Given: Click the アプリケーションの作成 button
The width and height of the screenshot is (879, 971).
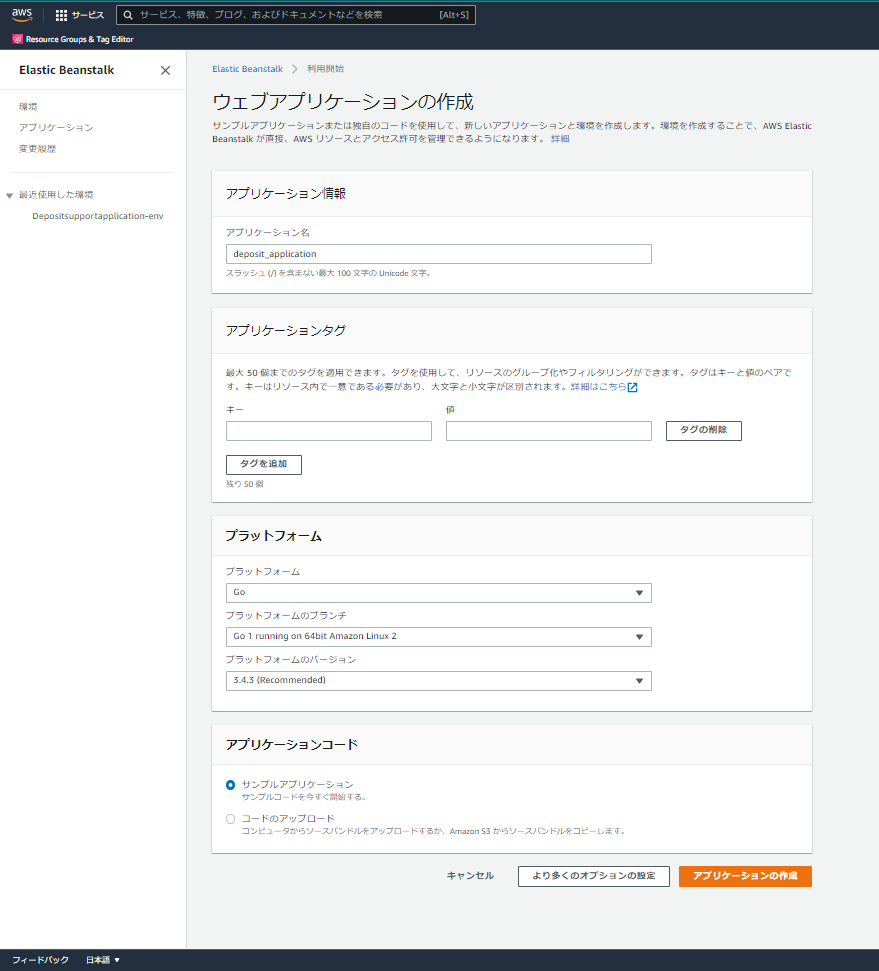Looking at the screenshot, I should [745, 876].
